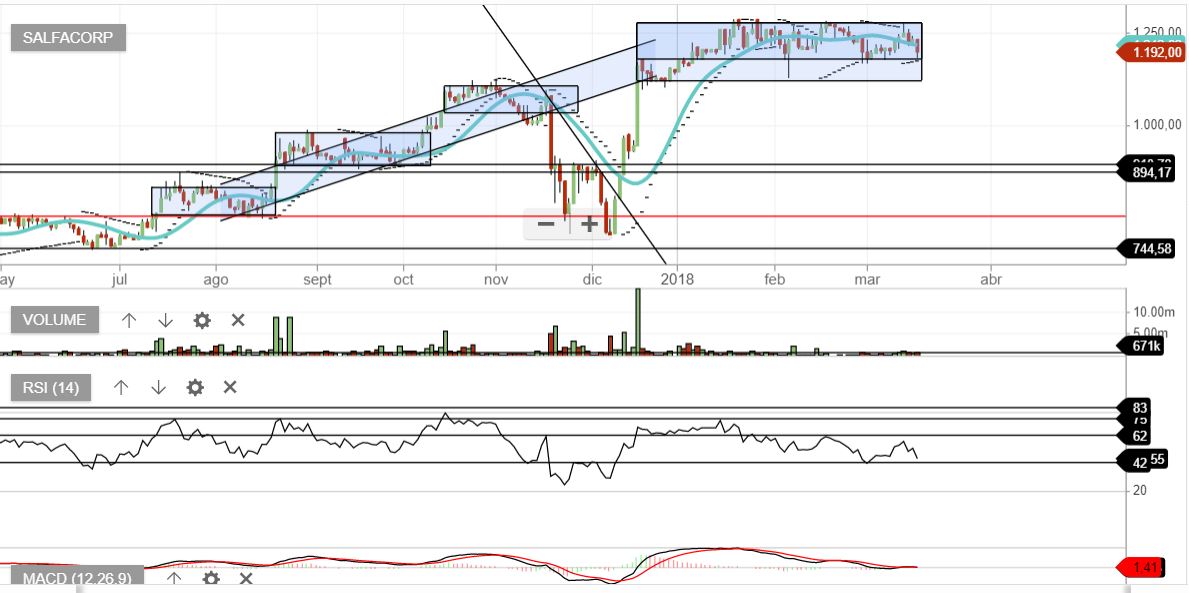The width and height of the screenshot is (1189, 593).
Task: Click the VOLUME indicator label
Action: [x=55, y=320]
